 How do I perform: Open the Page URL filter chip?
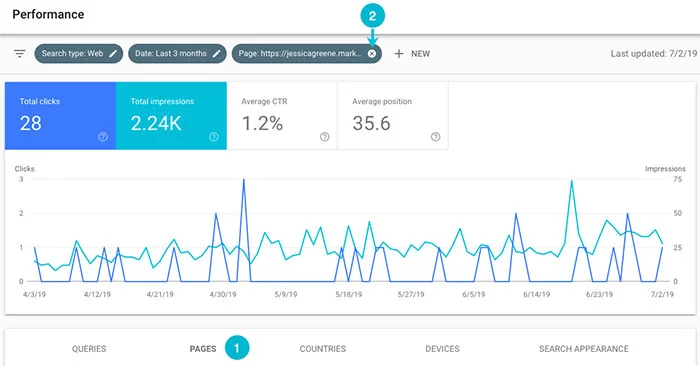coord(307,54)
